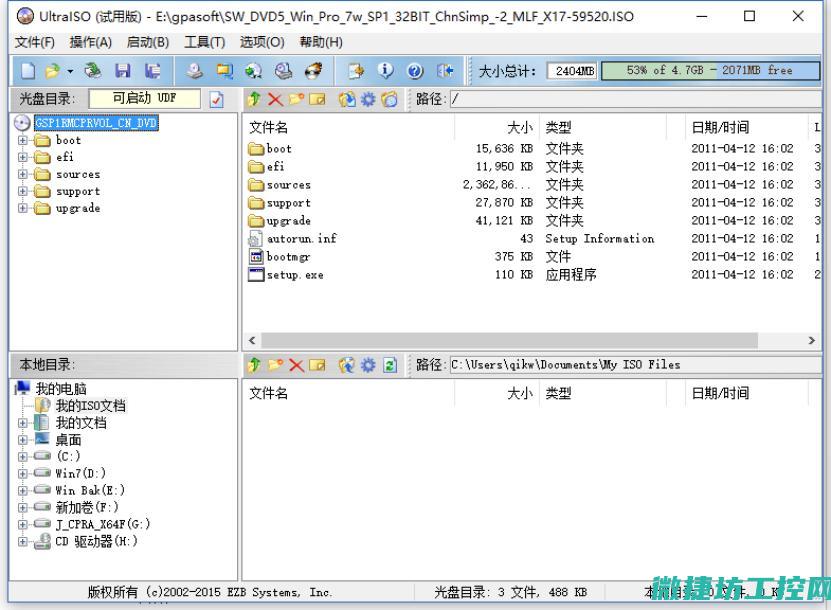
Task: Open the 文件(F) menu
Action: pos(34,42)
